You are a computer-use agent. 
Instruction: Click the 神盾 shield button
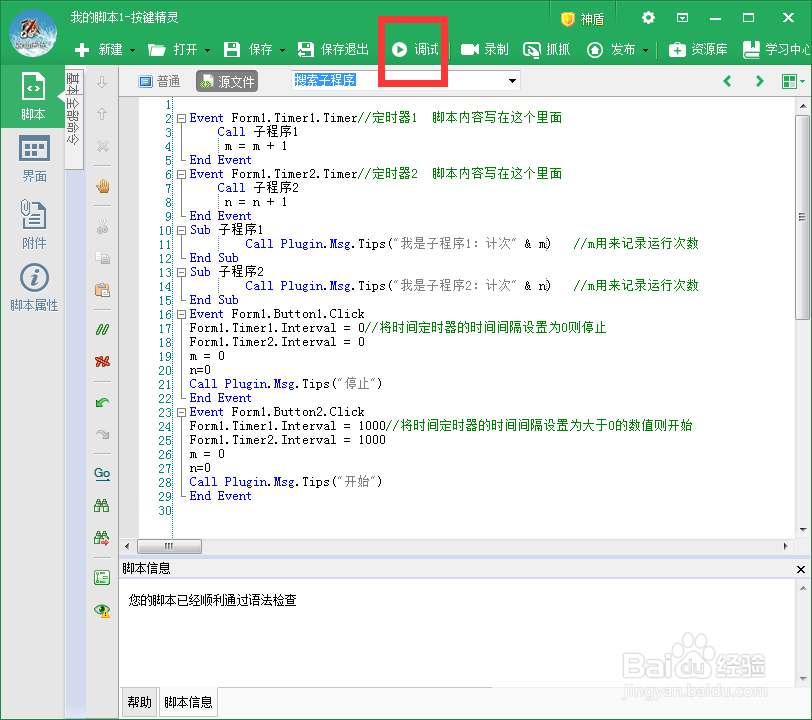tap(583, 19)
